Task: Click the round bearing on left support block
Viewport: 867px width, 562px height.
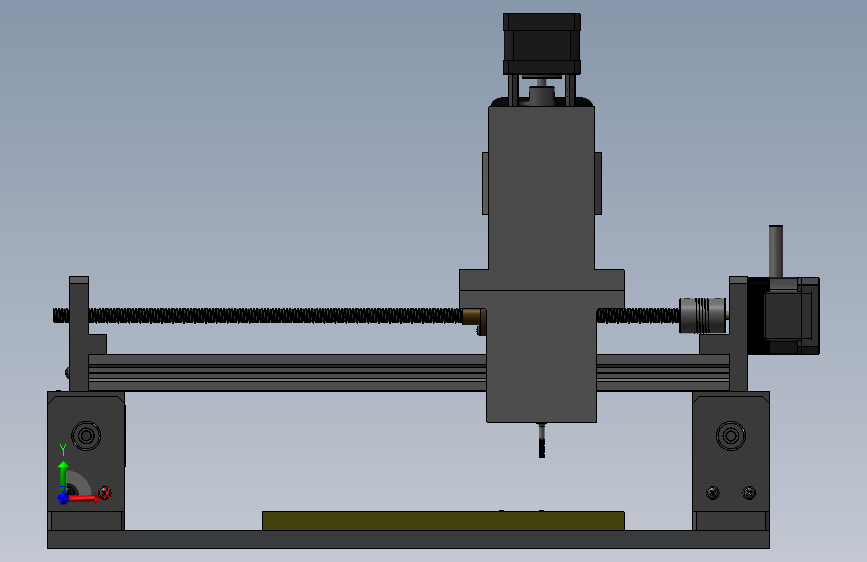Action: click(x=86, y=435)
